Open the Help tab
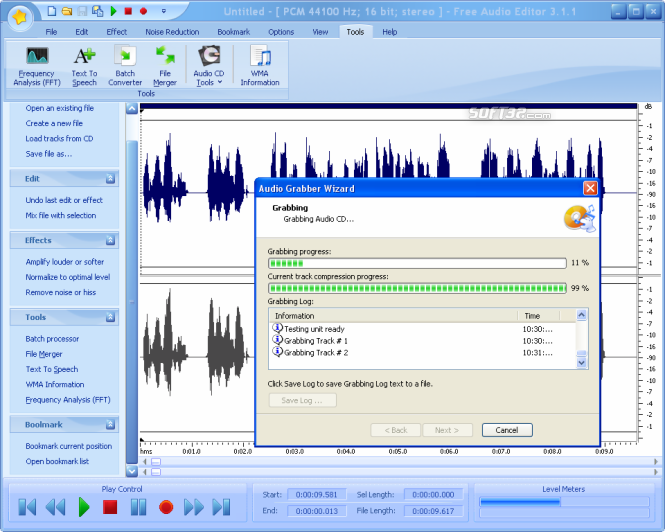 tap(389, 32)
